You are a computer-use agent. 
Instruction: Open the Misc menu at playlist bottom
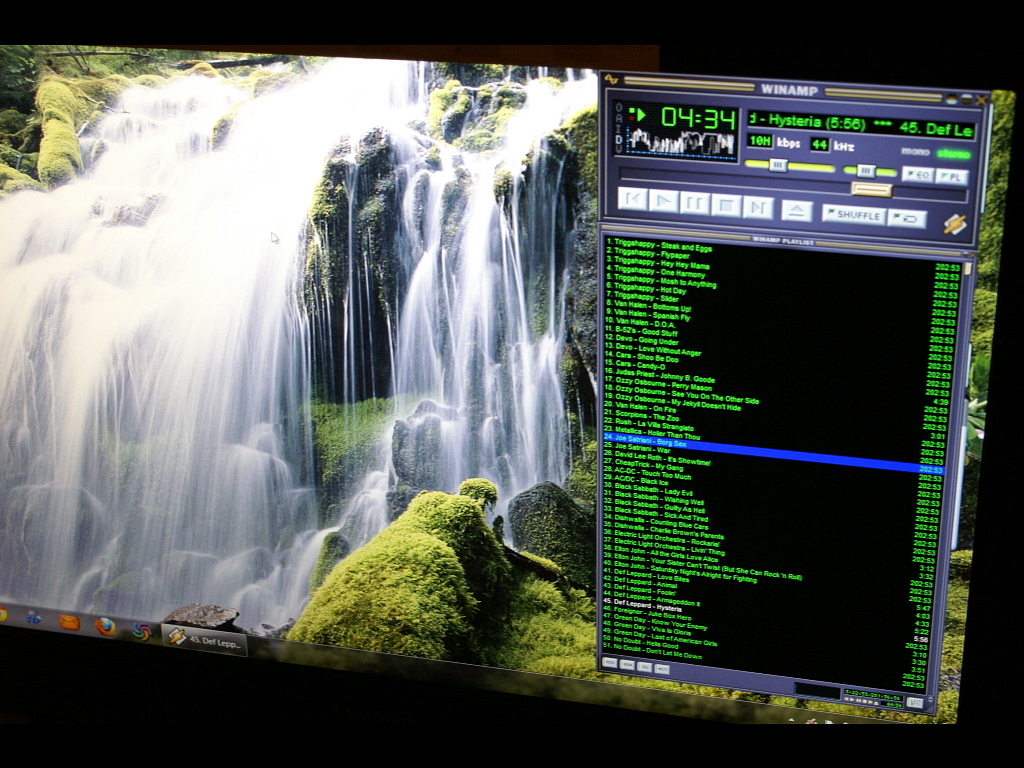(662, 670)
